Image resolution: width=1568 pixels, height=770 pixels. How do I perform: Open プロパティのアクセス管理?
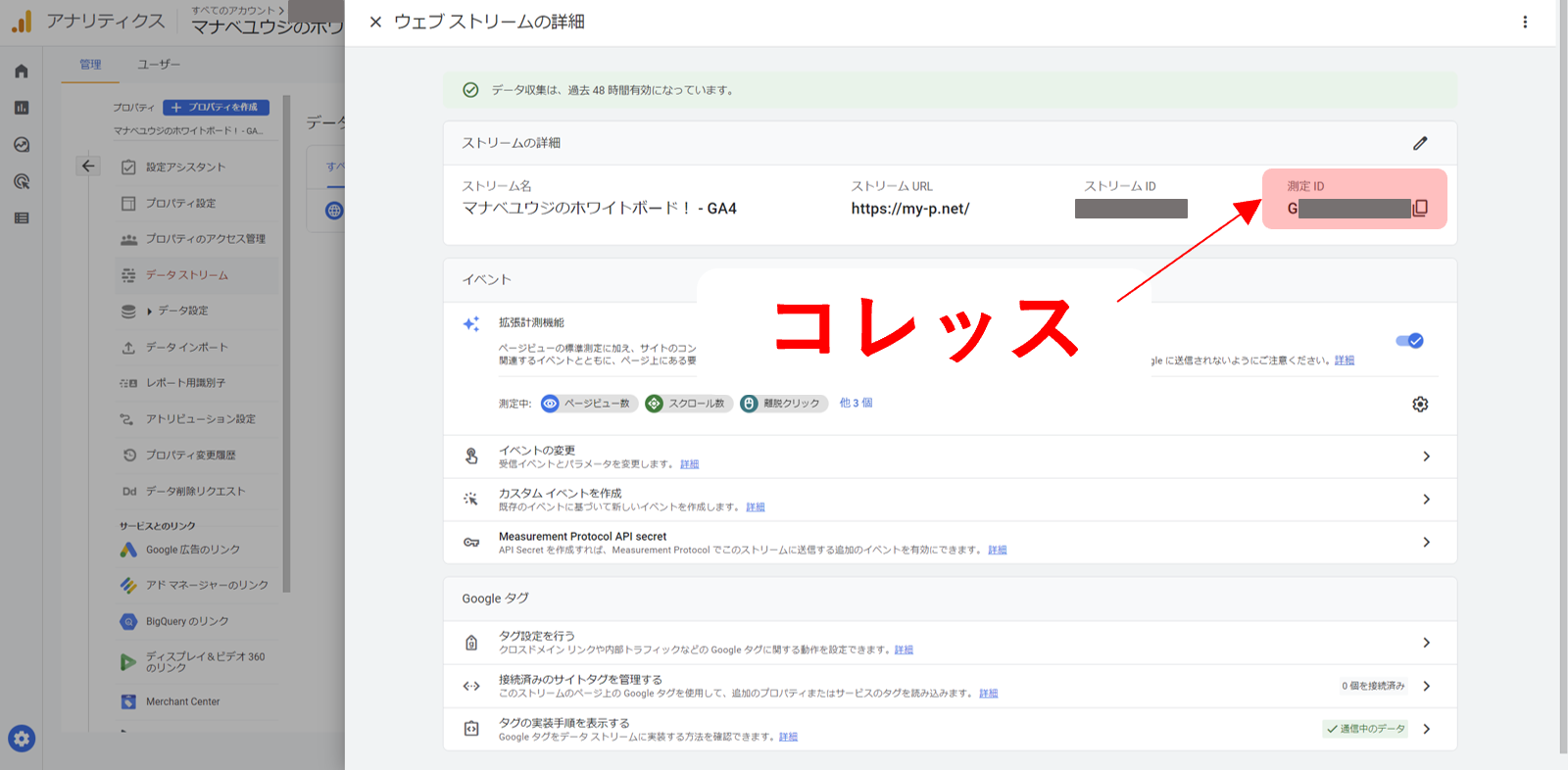click(198, 239)
